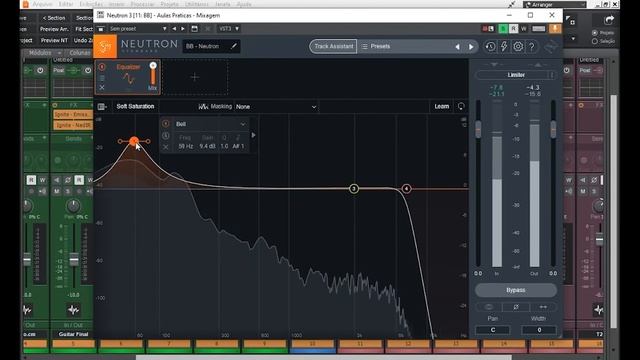Enable Soft Saturation

135,107
